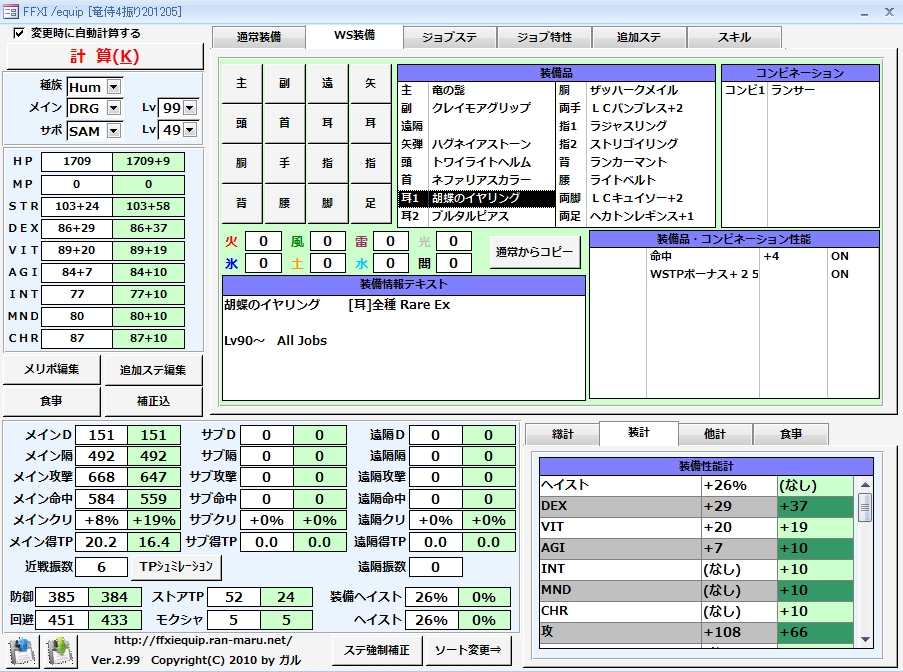
Task: Click ステ強制補正 button
Action: tap(377, 650)
